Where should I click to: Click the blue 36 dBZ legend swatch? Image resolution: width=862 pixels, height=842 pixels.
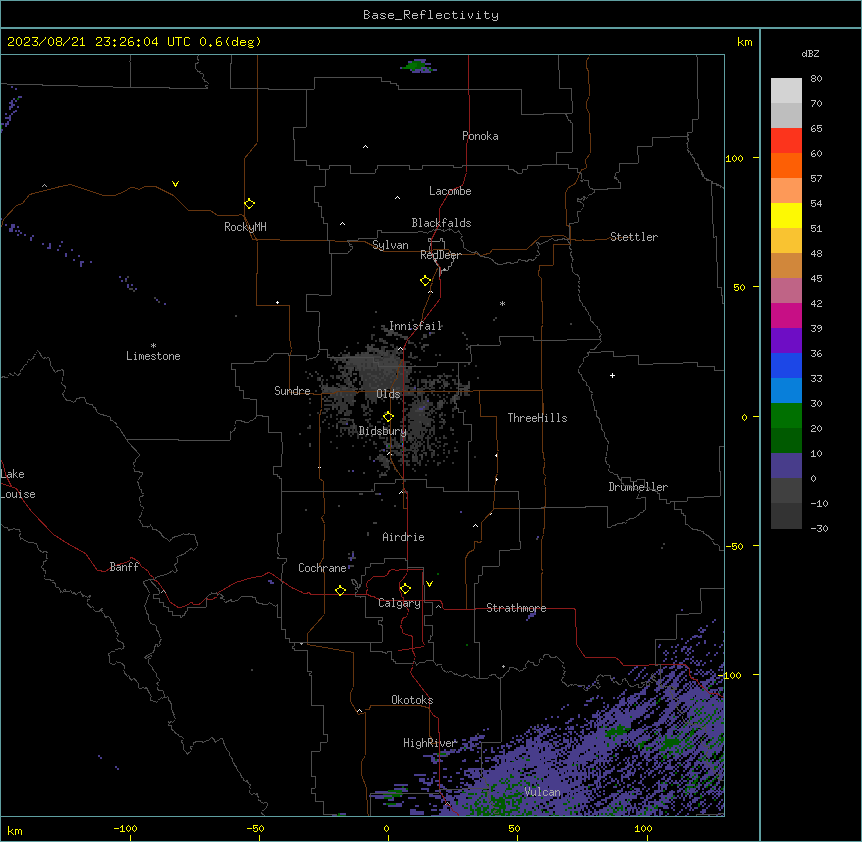[x=786, y=365]
